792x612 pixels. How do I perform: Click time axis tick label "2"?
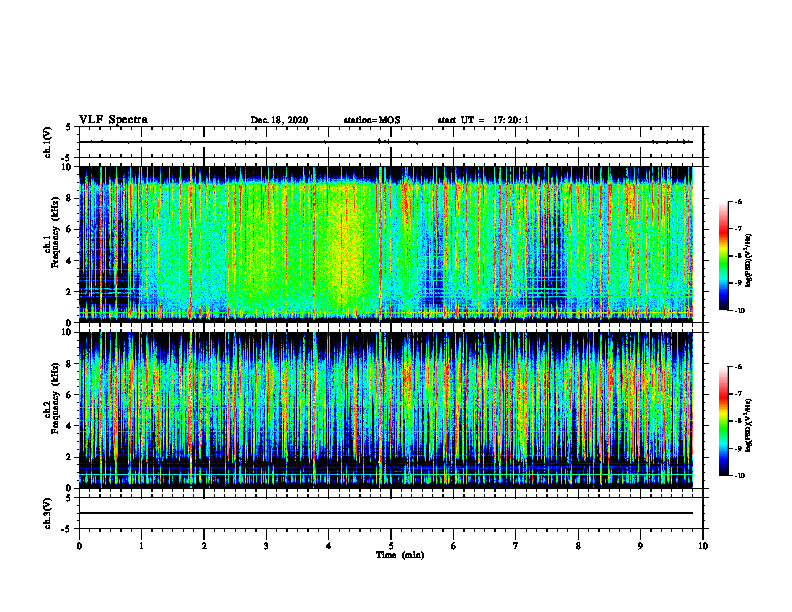(x=204, y=546)
